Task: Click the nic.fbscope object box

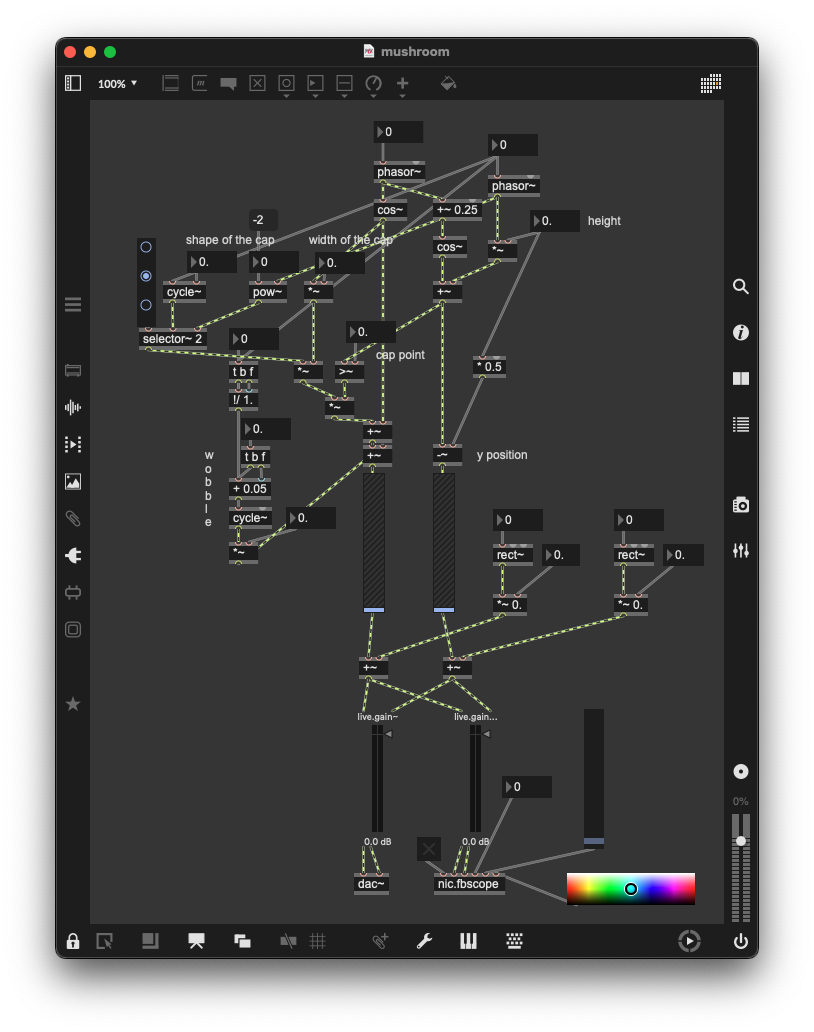Action: coord(469,884)
